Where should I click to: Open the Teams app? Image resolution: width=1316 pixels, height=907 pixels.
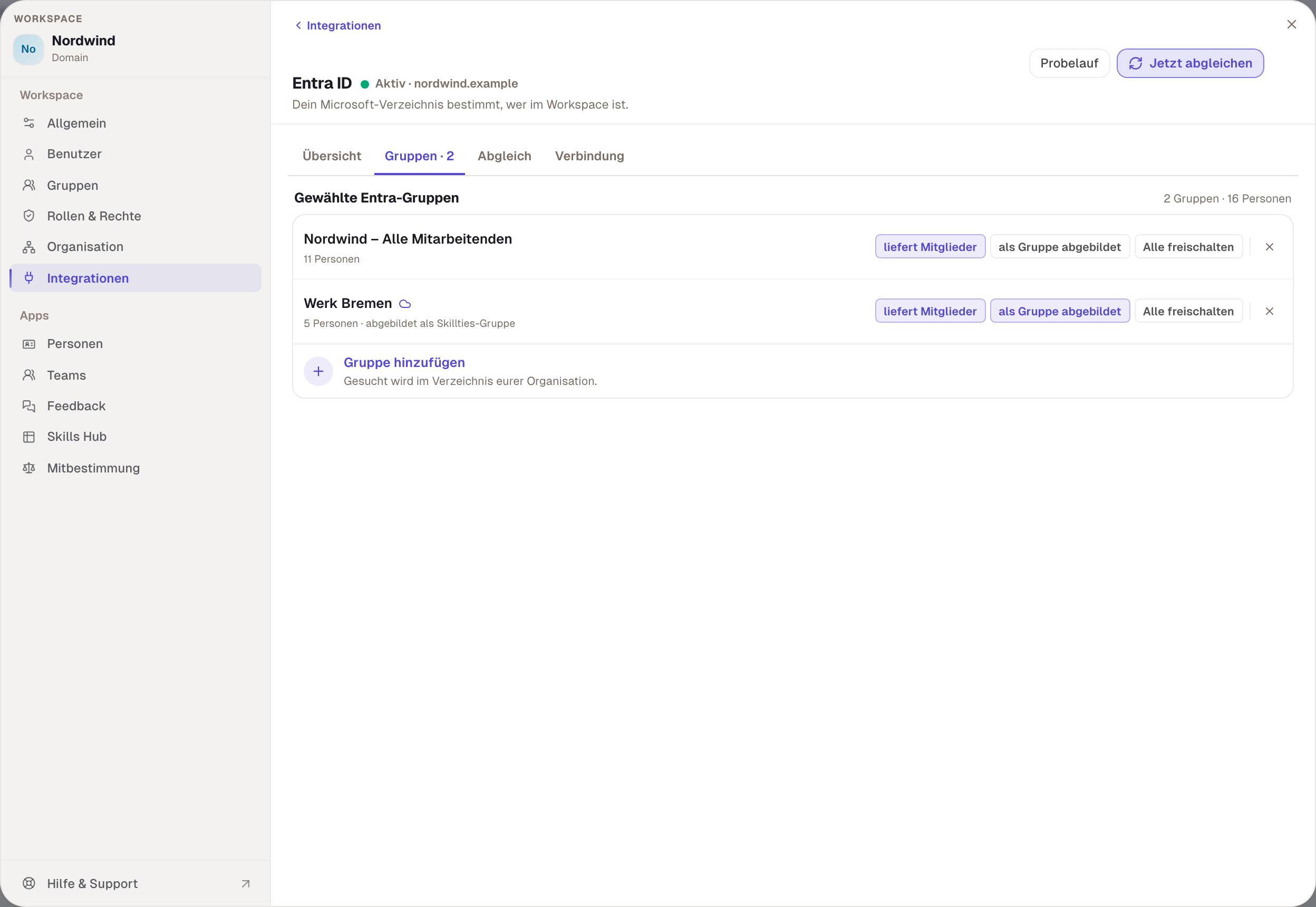pyautogui.click(x=135, y=375)
